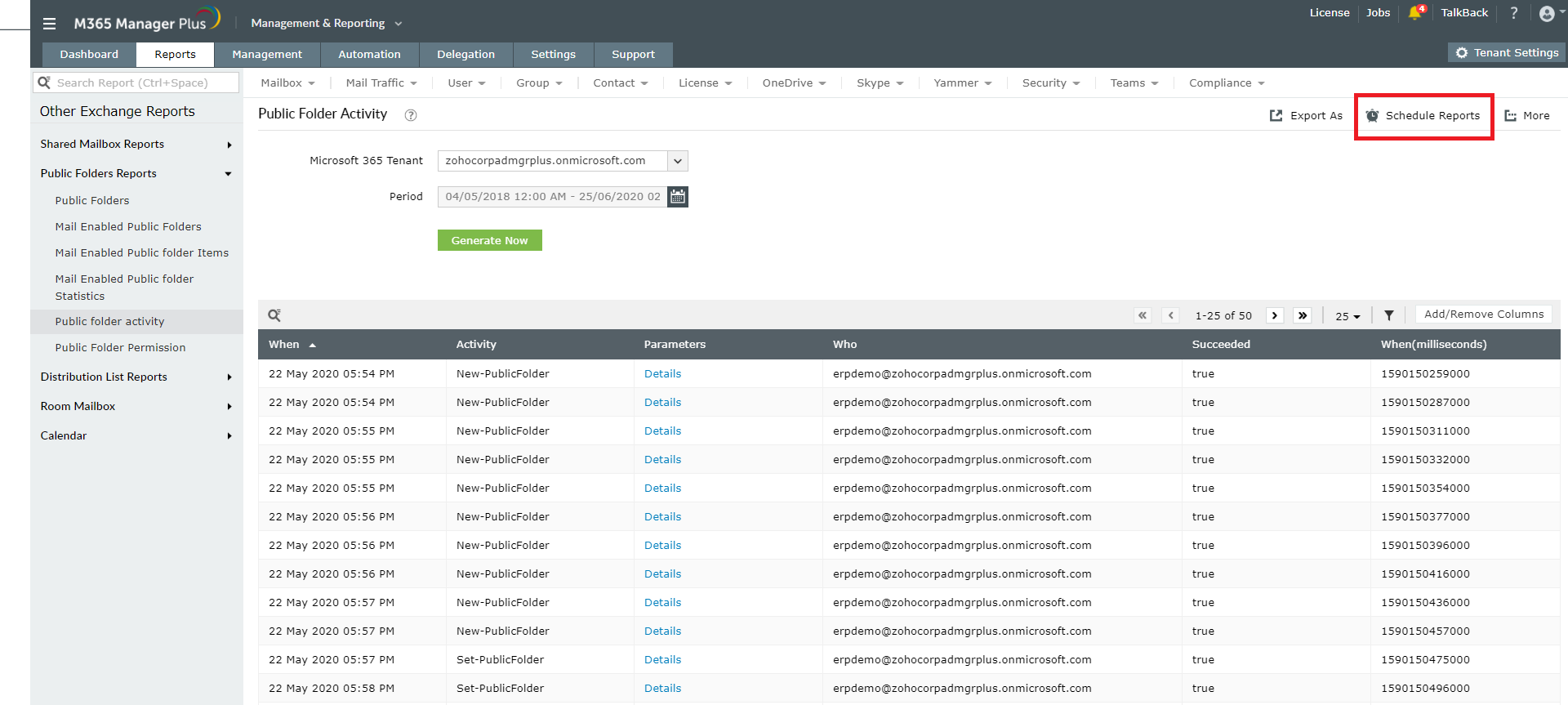Expand the Security reports menu
Image resolution: width=1568 pixels, height=705 pixels.
[x=1051, y=83]
